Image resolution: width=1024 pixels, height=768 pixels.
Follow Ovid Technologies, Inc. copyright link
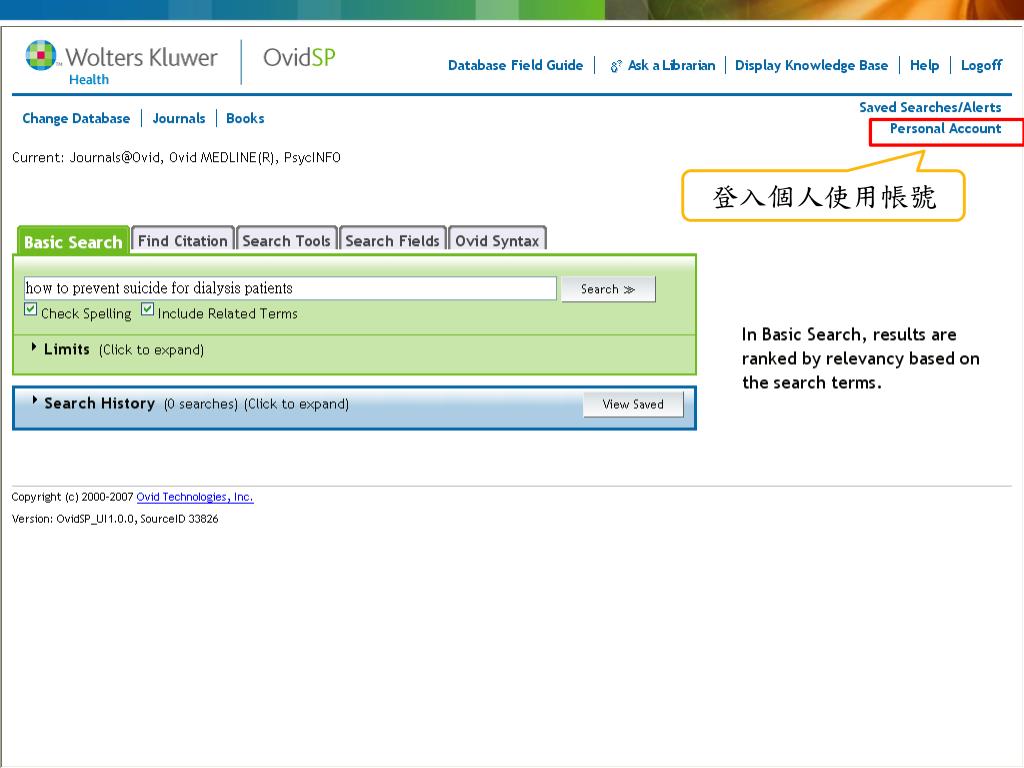point(195,497)
